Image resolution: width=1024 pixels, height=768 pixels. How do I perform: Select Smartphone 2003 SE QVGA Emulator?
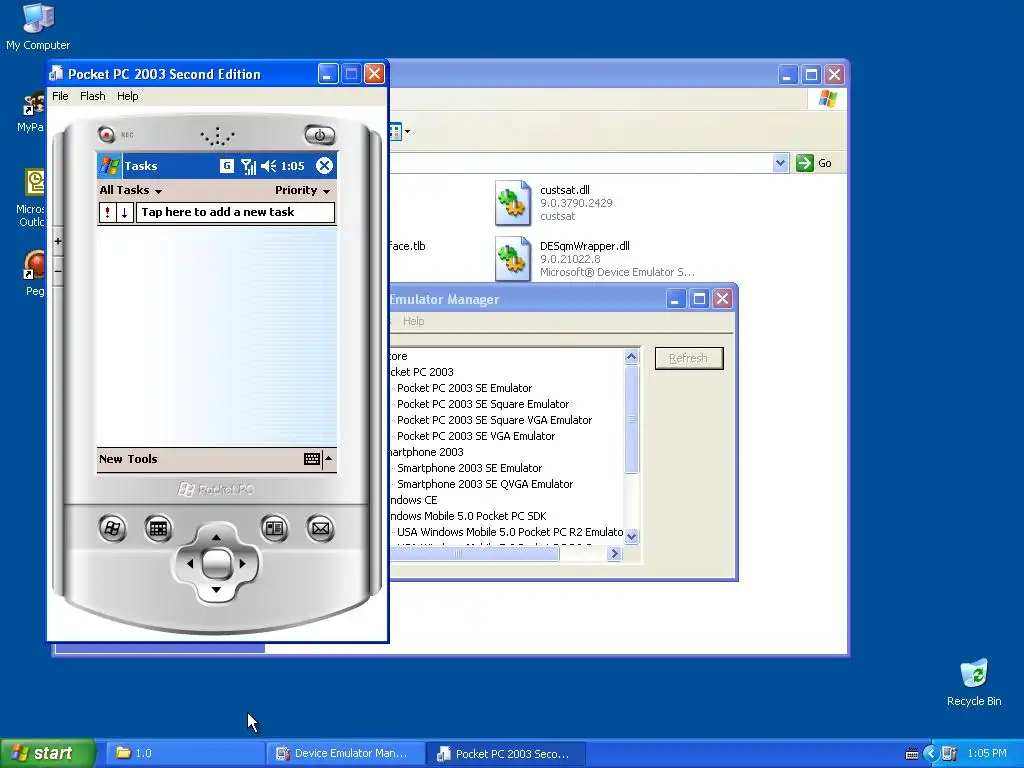point(485,484)
